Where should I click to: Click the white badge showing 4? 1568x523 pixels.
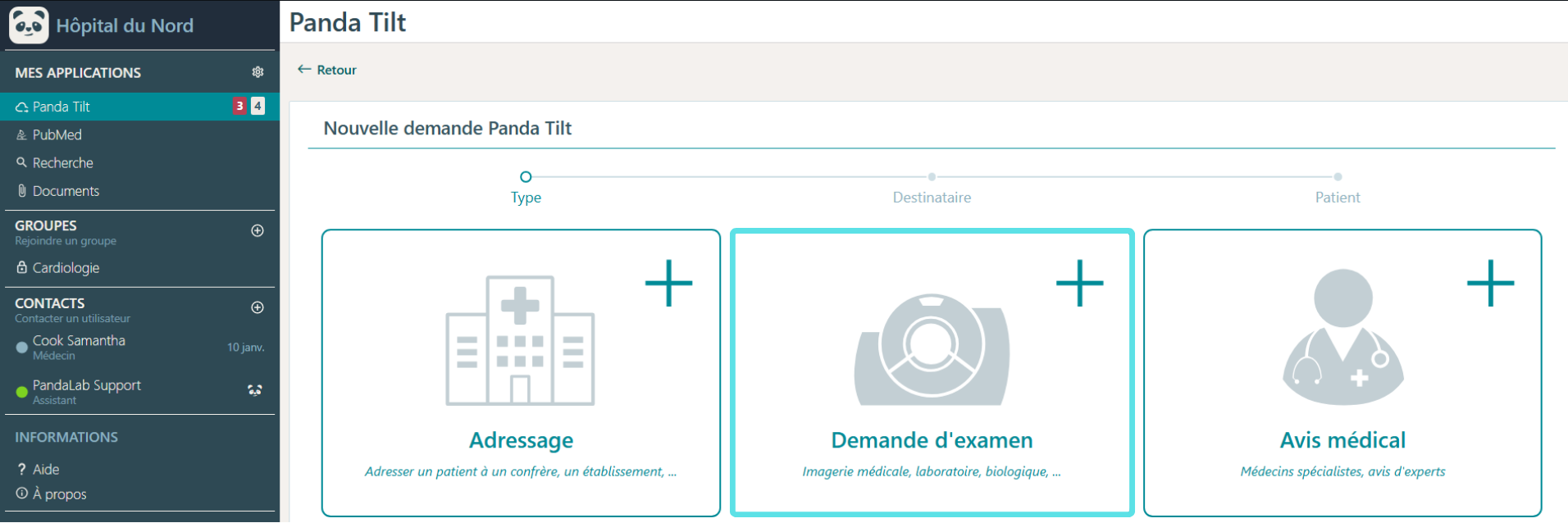tap(258, 106)
